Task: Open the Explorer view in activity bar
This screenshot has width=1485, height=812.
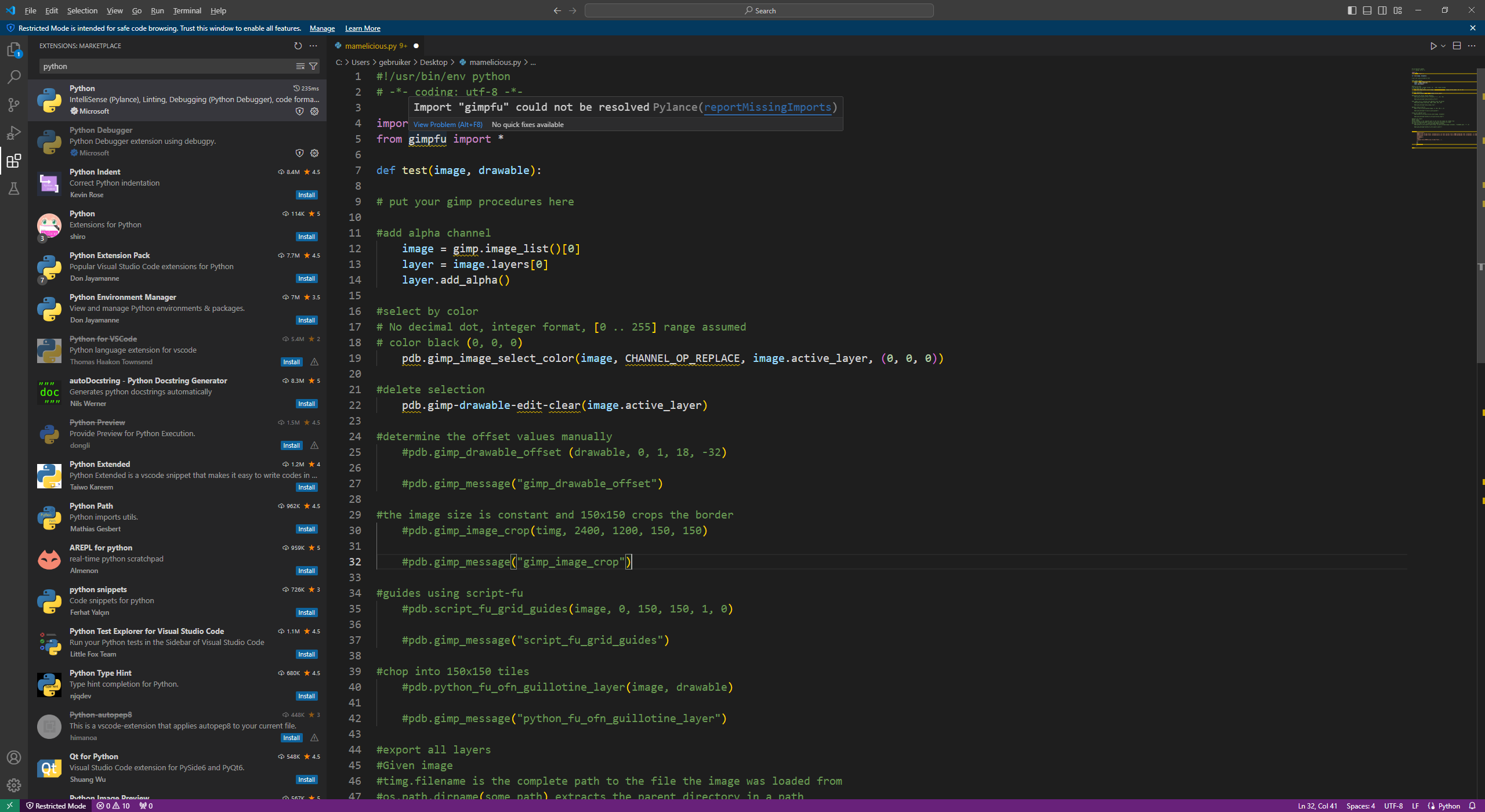Action: (x=14, y=50)
